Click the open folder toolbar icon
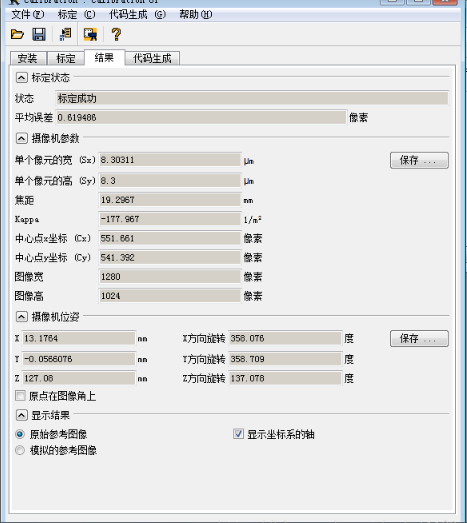The width and height of the screenshot is (467, 523). 17,34
